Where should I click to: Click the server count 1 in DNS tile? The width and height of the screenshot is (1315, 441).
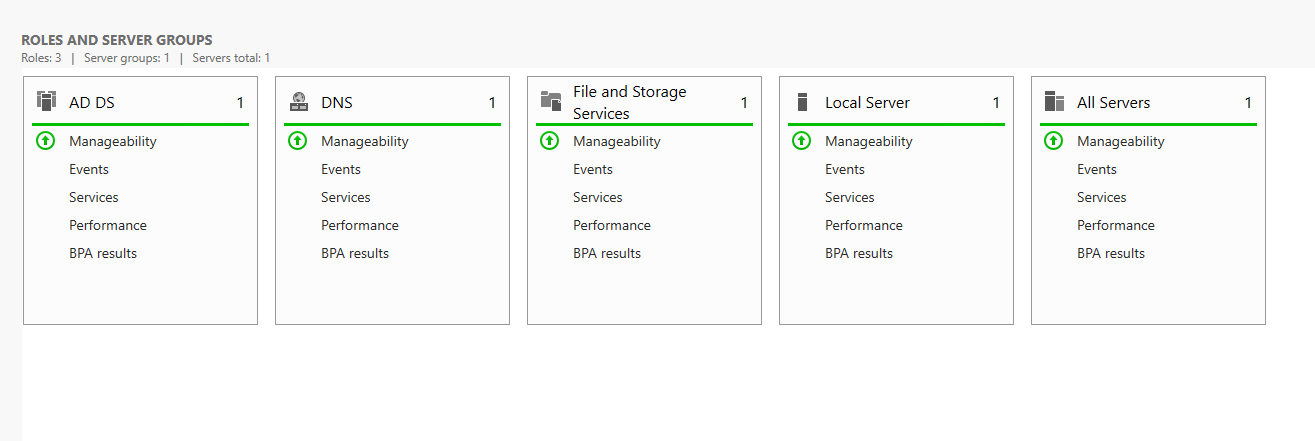pyautogui.click(x=492, y=102)
